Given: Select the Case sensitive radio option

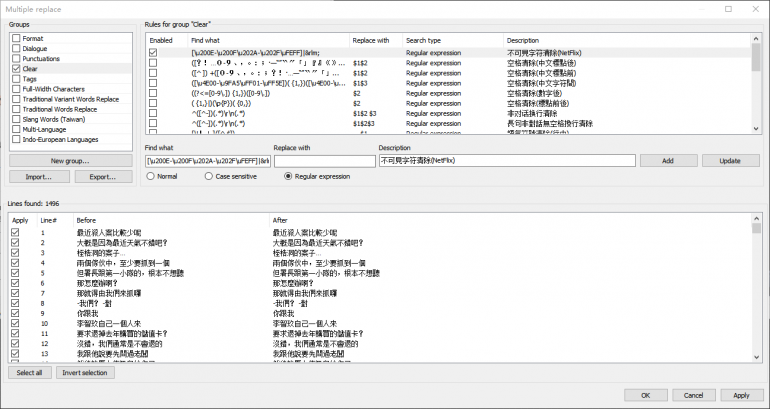Looking at the screenshot, I should pos(209,176).
